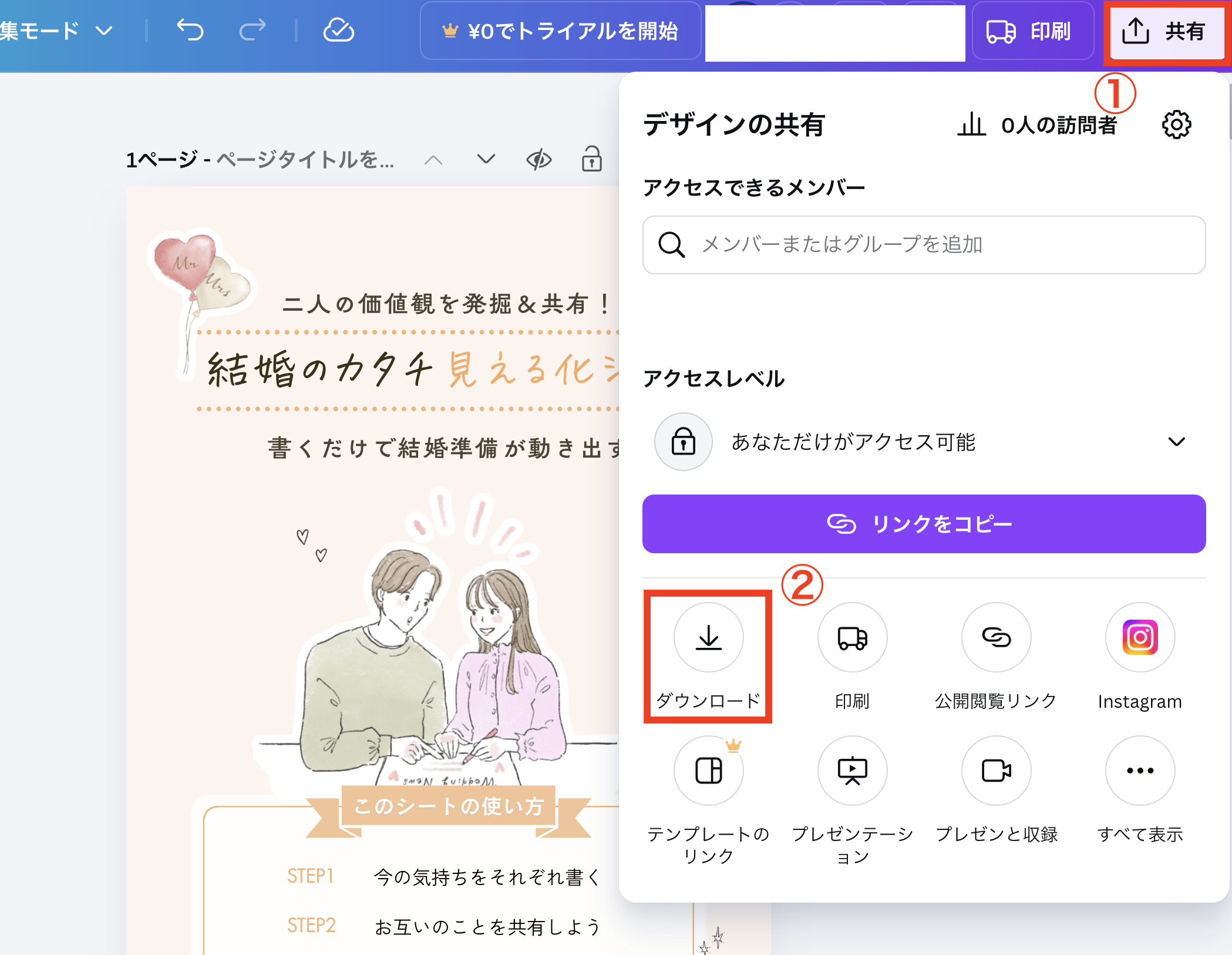Click the redo arrow icon

click(x=253, y=30)
